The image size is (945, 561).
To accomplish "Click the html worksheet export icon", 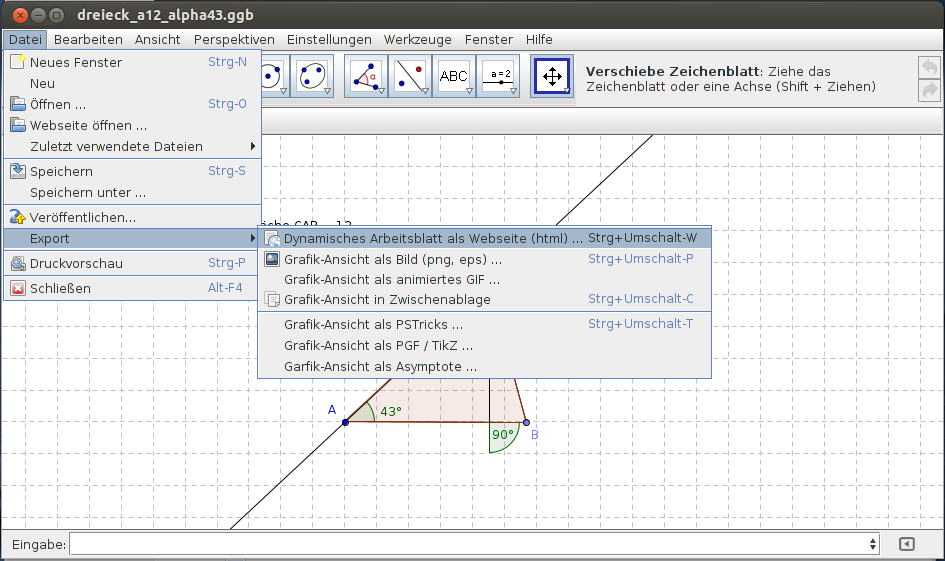I will click(272, 239).
